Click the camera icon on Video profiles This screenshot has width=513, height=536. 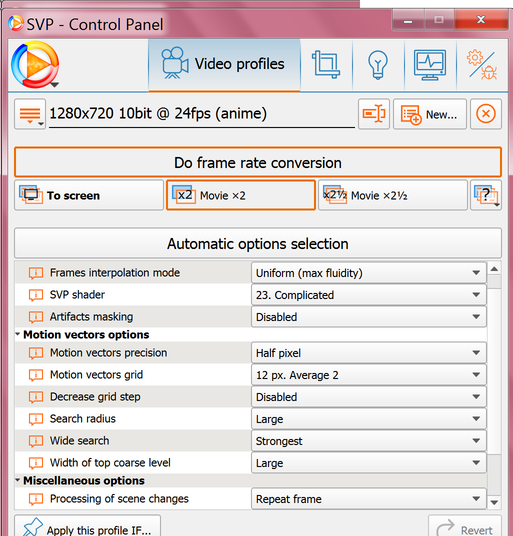(174, 63)
